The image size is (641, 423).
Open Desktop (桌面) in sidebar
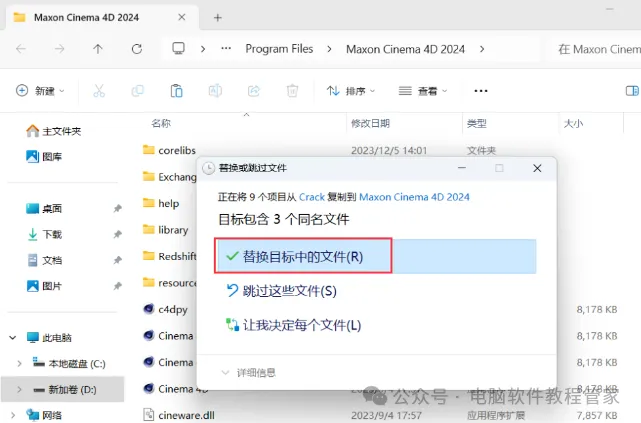[44, 208]
